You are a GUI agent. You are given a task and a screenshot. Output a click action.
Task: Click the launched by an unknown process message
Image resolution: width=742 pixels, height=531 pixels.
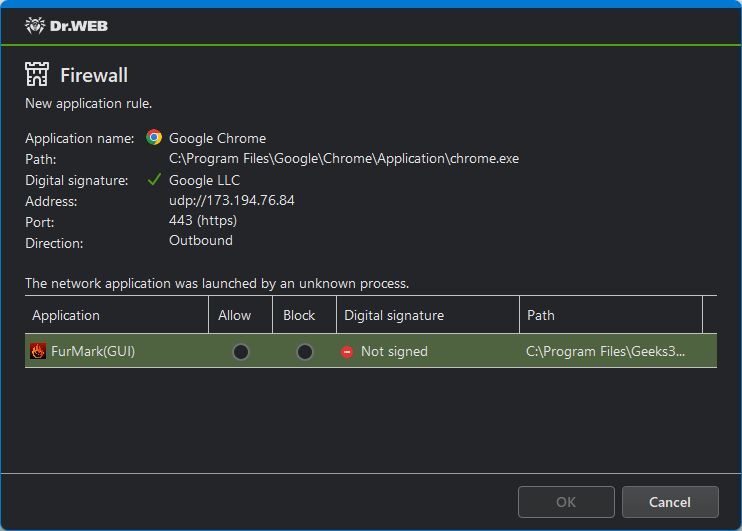[x=217, y=283]
